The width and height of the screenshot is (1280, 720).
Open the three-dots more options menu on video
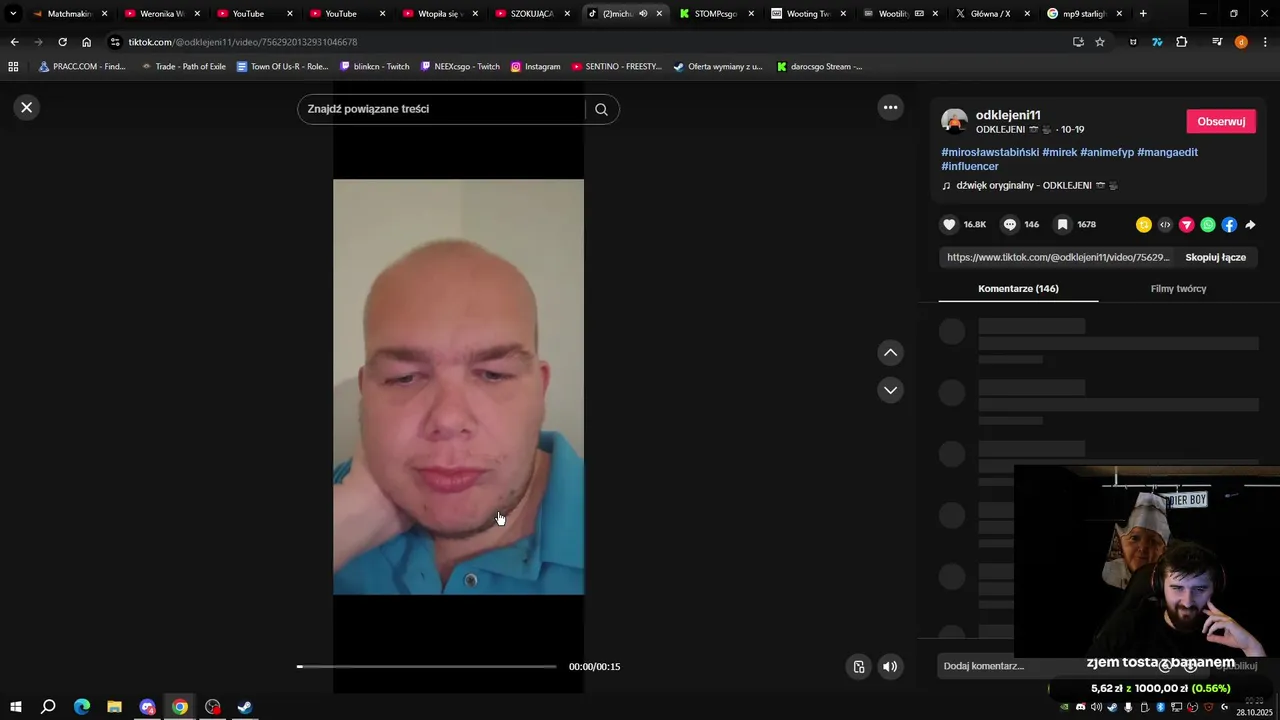890,107
